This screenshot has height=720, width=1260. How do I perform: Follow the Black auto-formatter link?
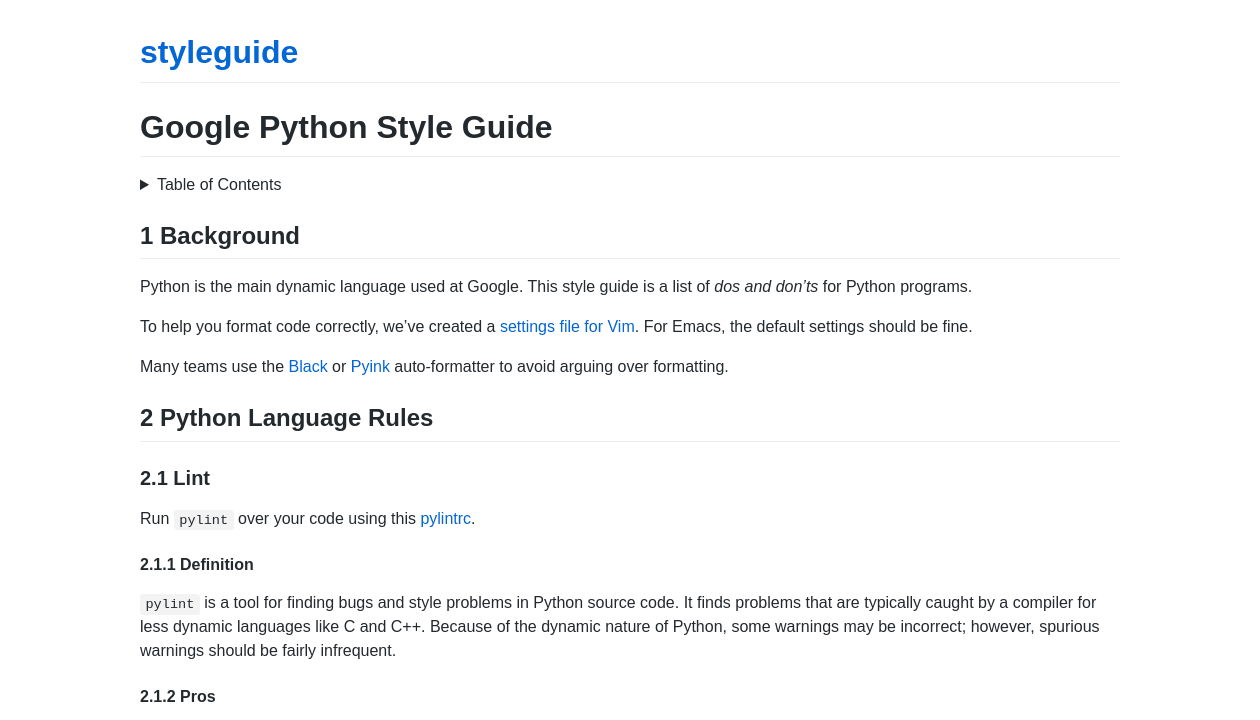pos(308,367)
